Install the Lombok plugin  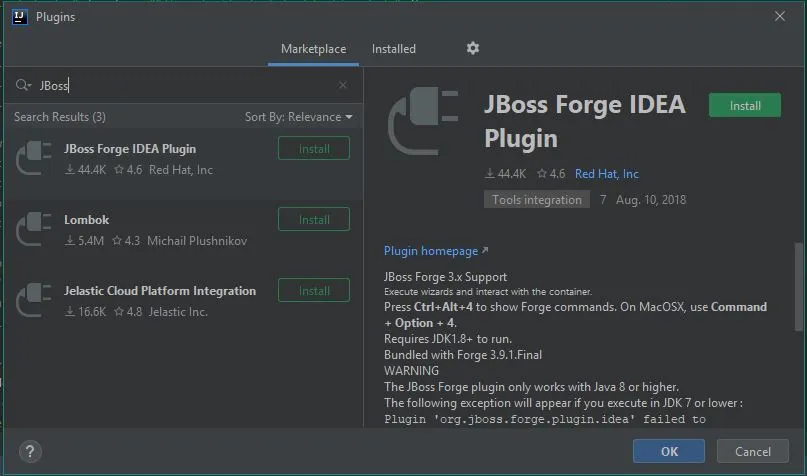[314, 219]
